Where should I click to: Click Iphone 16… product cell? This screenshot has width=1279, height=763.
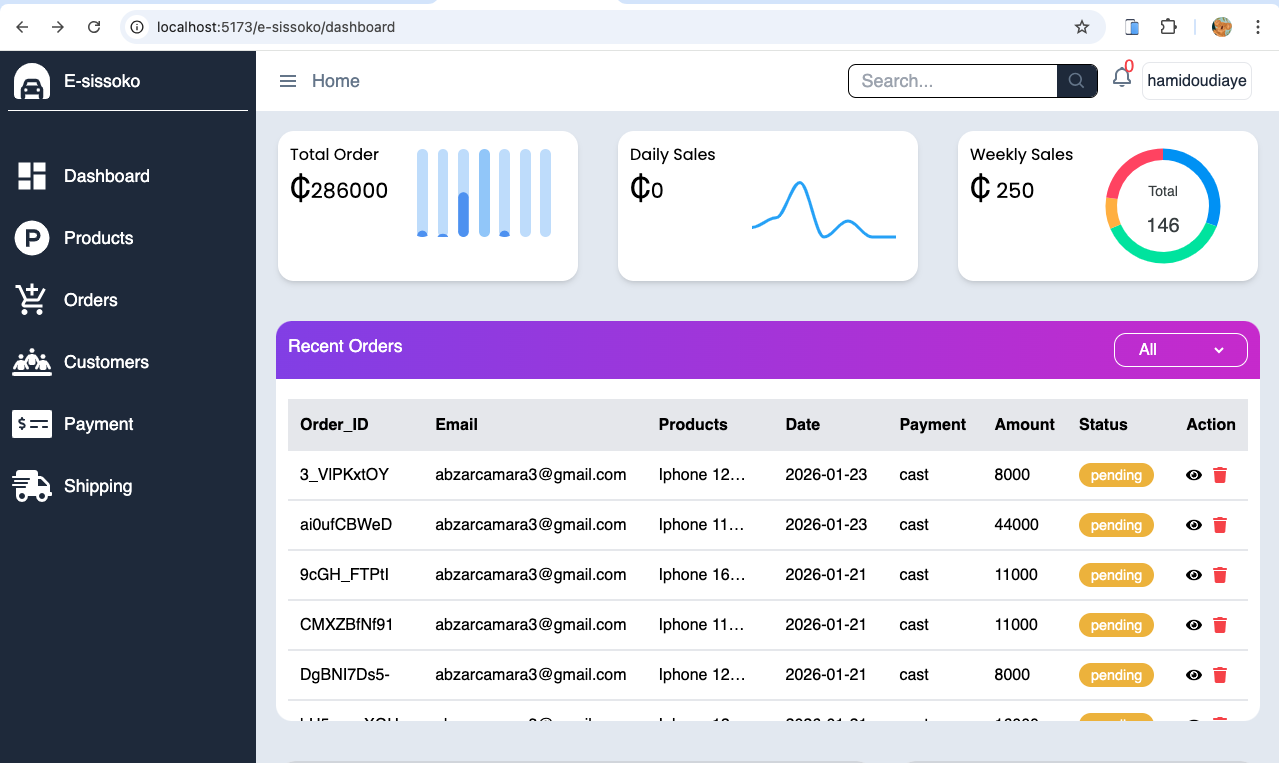(x=702, y=575)
